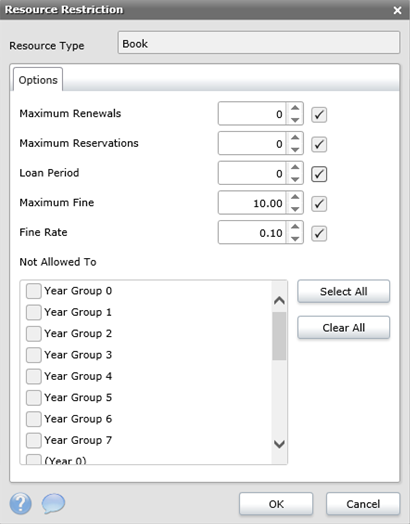The height and width of the screenshot is (524, 410).
Task: Switch to the Options tab
Action: coord(38,80)
